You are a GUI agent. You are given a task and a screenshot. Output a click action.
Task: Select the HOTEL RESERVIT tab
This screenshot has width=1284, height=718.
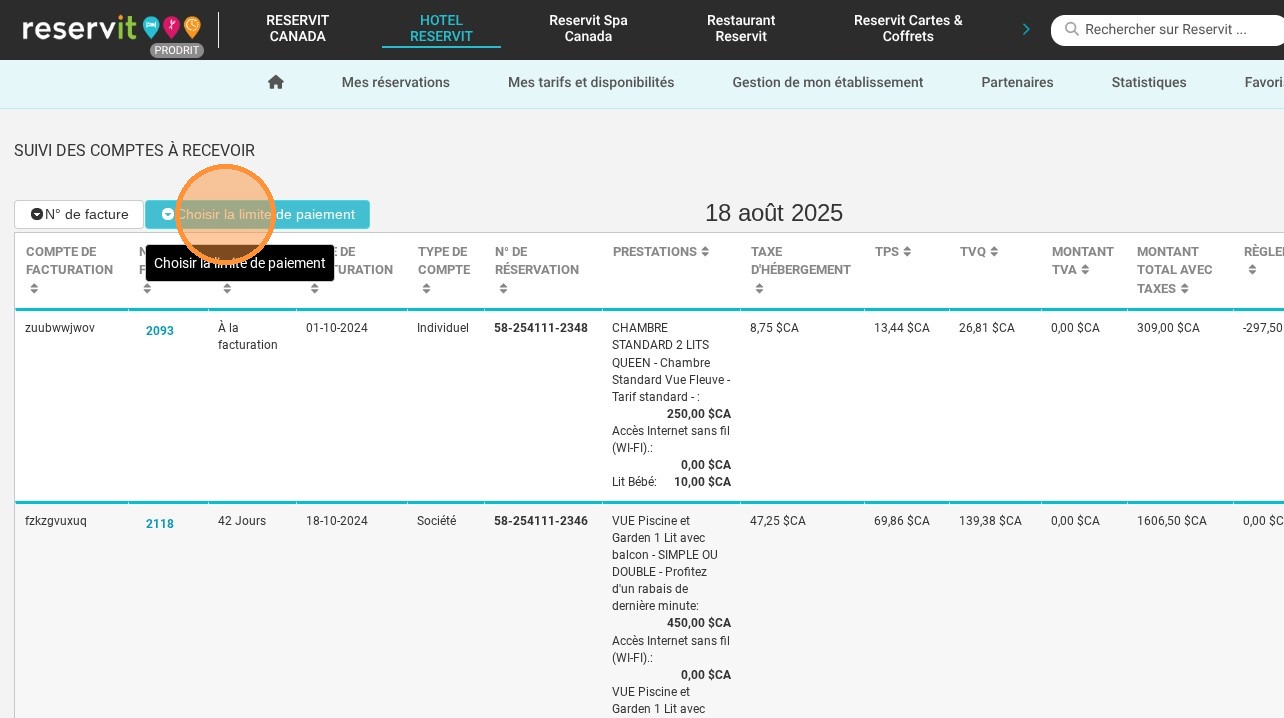pyautogui.click(x=441, y=28)
